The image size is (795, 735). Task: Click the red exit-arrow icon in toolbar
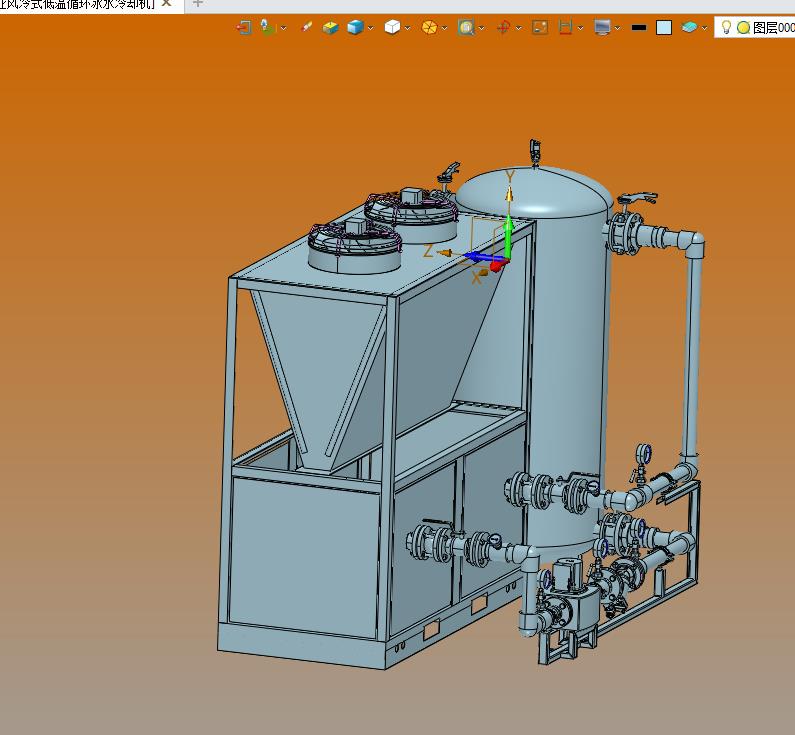click(x=244, y=27)
